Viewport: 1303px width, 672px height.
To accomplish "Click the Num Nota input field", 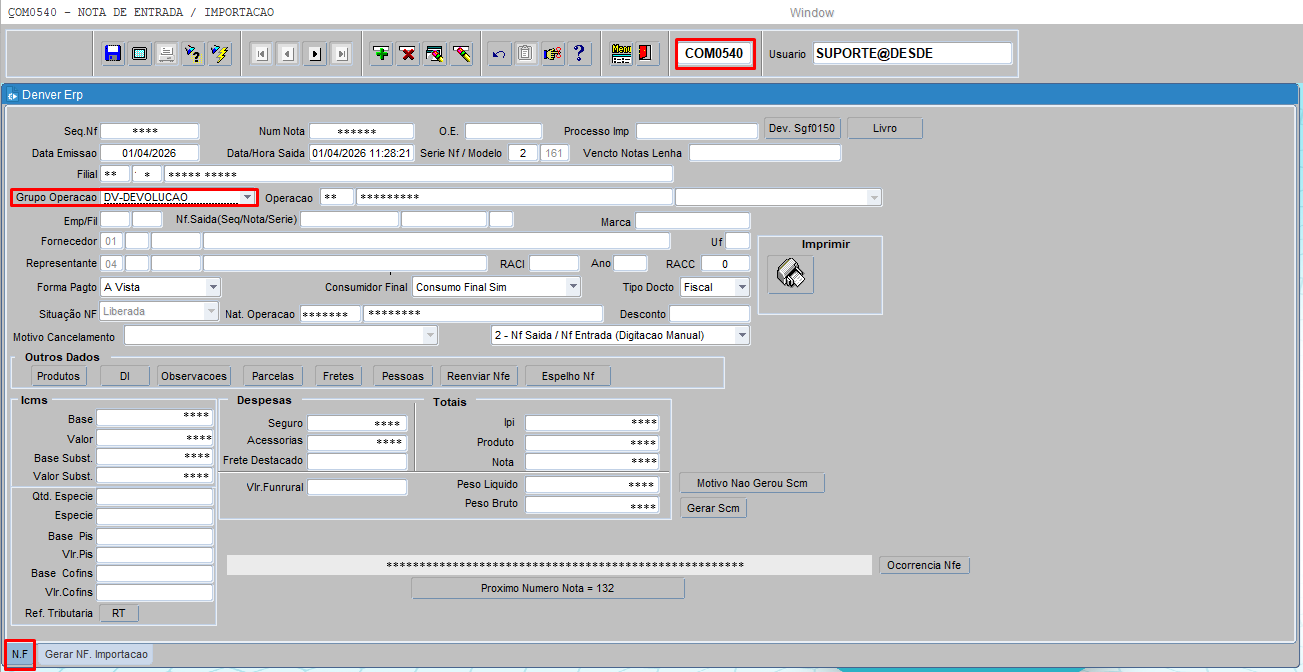I will (x=361, y=131).
